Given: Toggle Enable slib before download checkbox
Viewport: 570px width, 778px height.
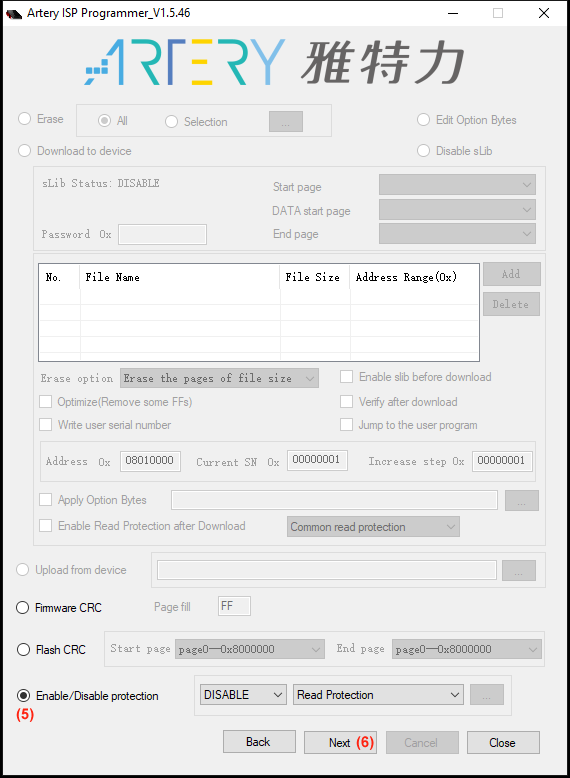Looking at the screenshot, I should point(346,377).
